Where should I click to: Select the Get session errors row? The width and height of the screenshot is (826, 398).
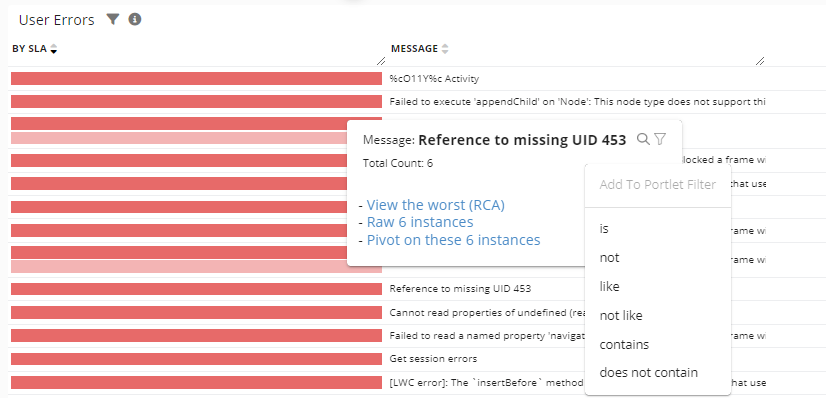coord(387,359)
